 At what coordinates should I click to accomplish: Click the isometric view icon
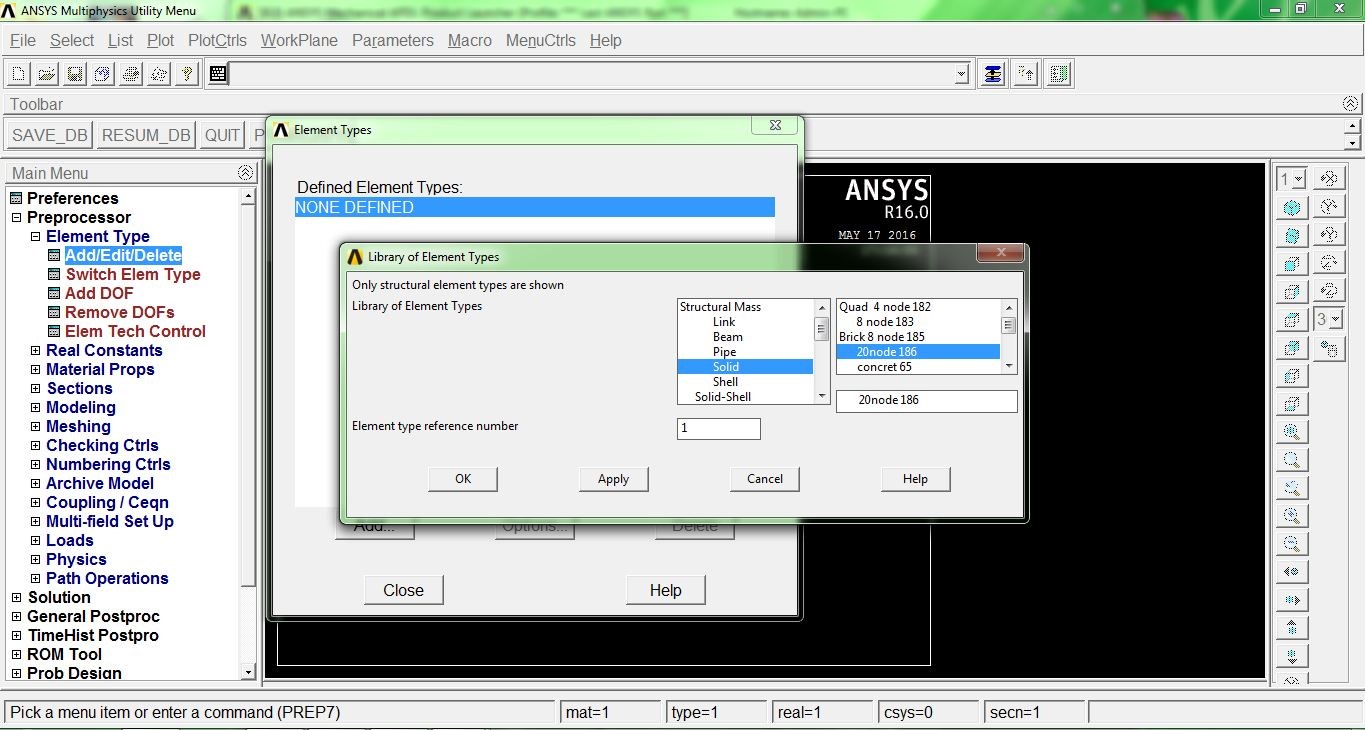click(x=1290, y=205)
